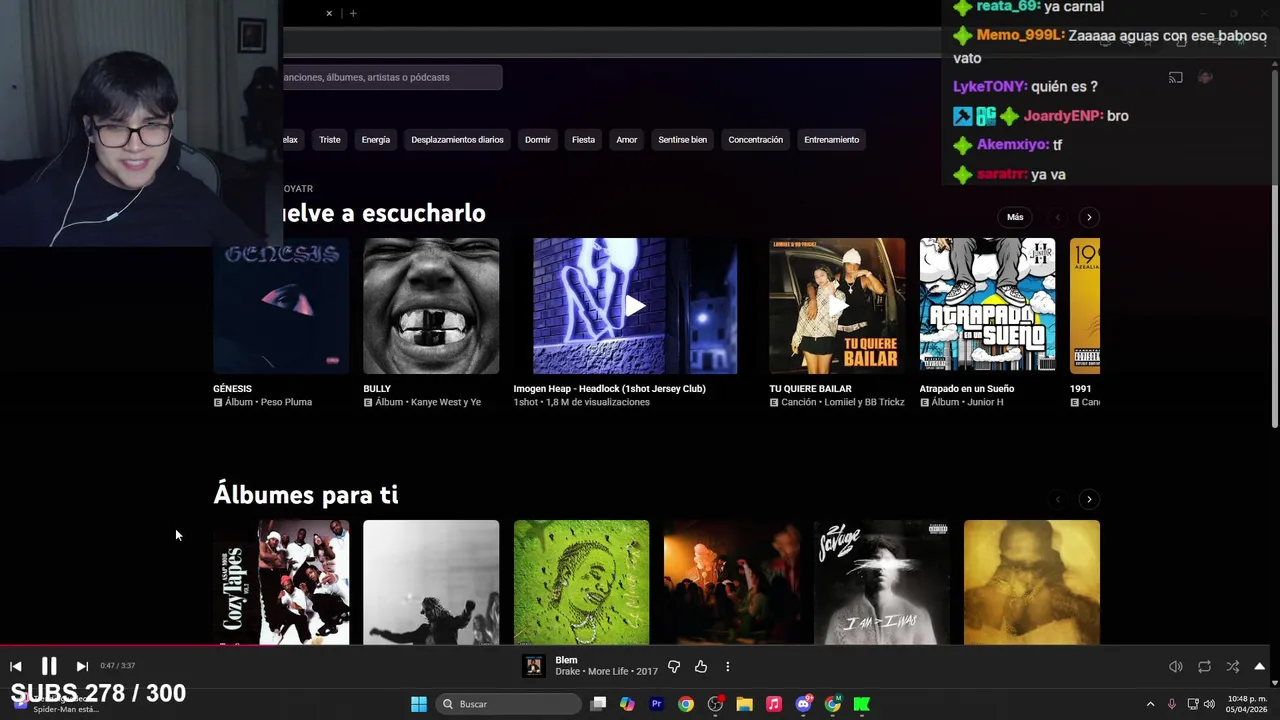Image resolution: width=1280 pixels, height=720 pixels.
Task: Select the Triste mood chip
Action: 330,140
